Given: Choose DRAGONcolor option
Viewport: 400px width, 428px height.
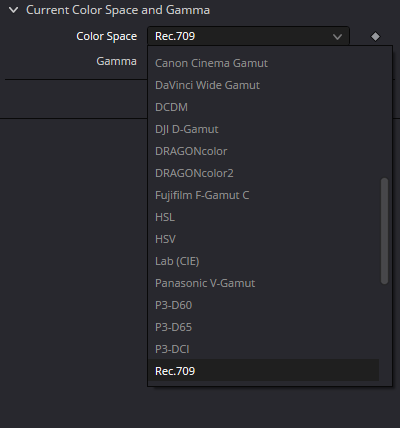Looking at the screenshot, I should [x=263, y=151].
